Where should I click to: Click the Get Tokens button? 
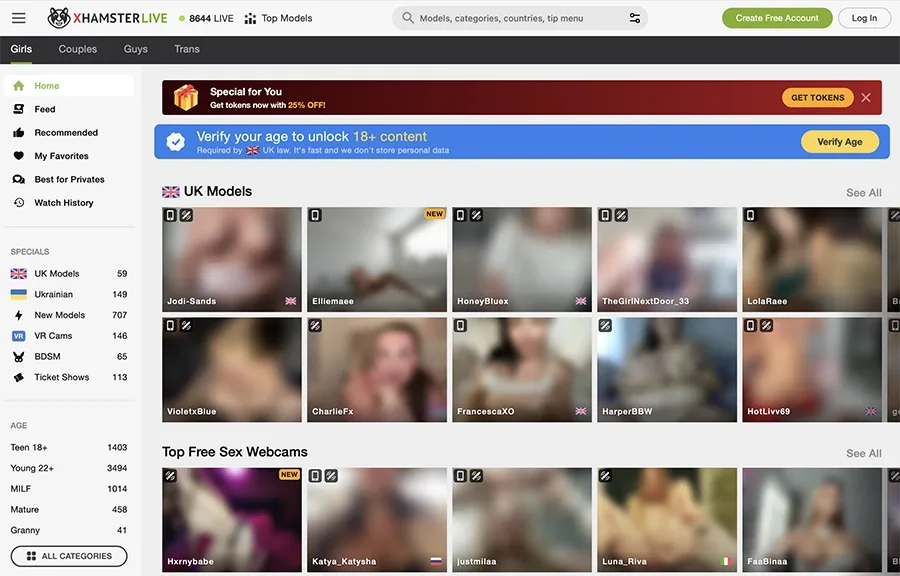pyautogui.click(x=817, y=98)
